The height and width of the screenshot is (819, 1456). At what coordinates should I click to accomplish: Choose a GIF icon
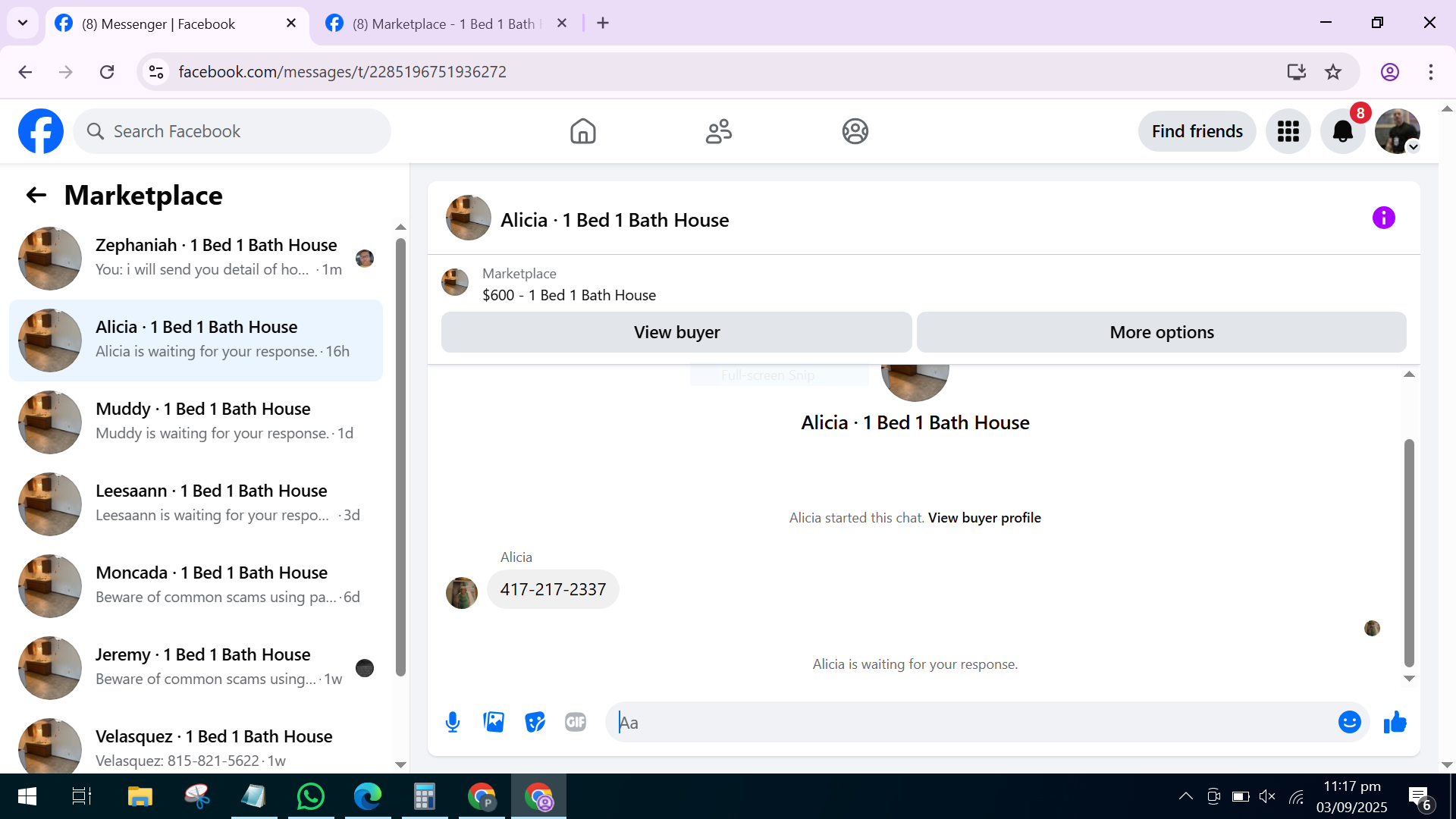576,722
